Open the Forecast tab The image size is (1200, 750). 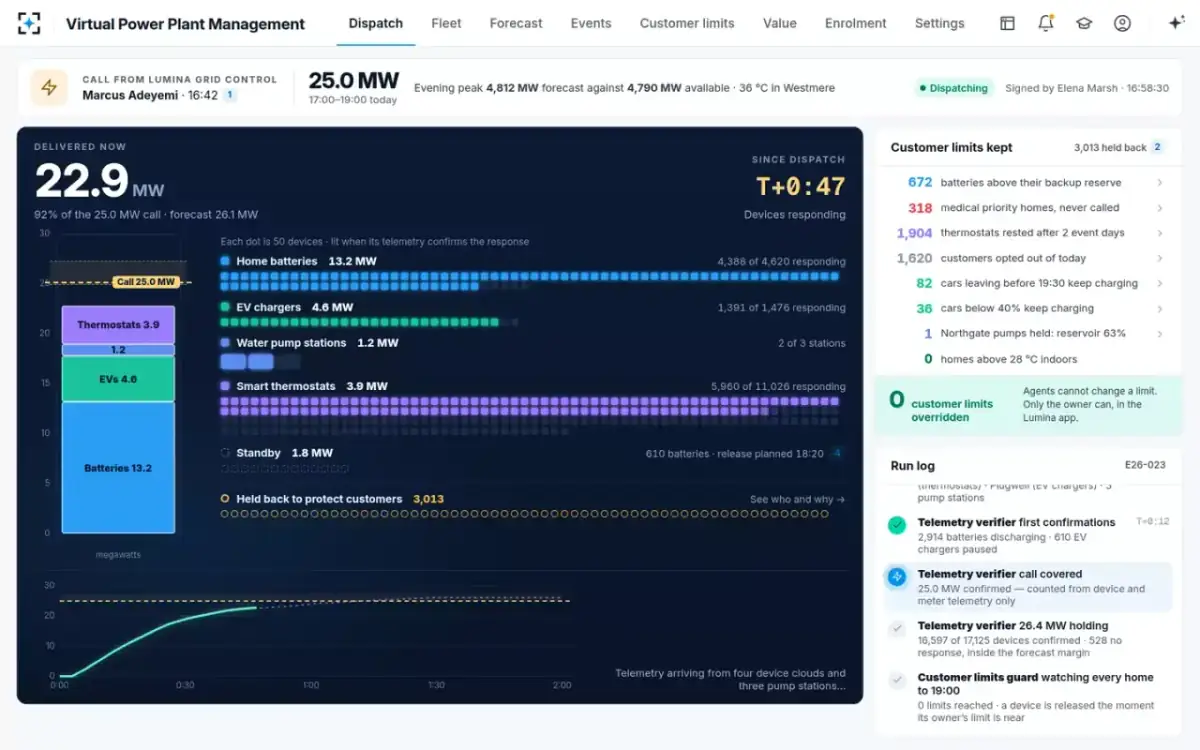pos(516,23)
